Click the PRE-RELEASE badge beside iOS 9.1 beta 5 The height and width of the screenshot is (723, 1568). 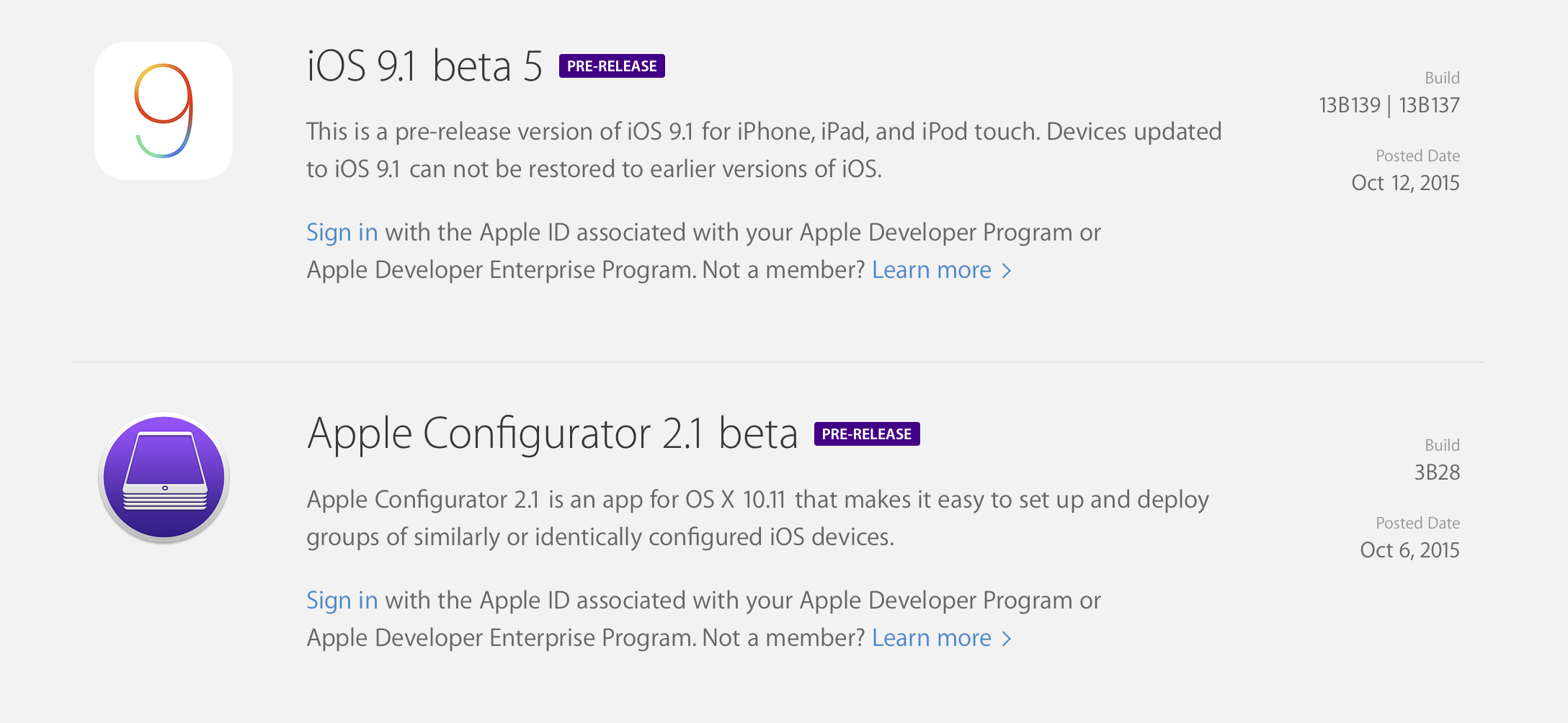pos(612,66)
